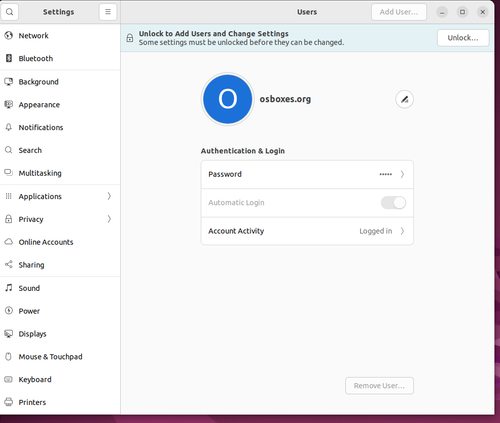Open the Background settings panel
Viewport: 500px width, 423px height.
(x=60, y=82)
